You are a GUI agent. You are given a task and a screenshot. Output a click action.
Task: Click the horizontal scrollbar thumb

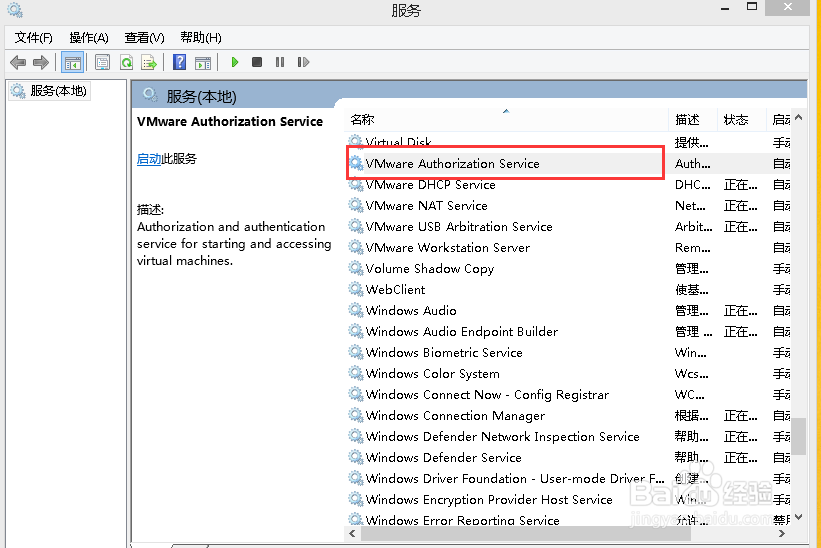click(x=526, y=534)
